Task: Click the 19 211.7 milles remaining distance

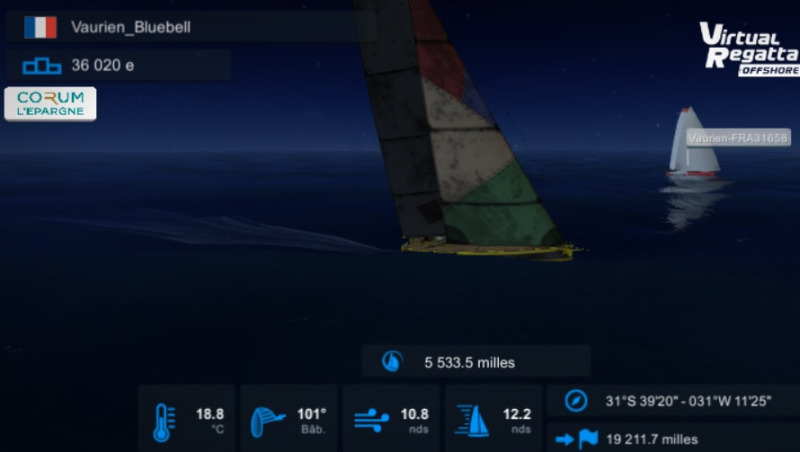Action: click(652, 439)
